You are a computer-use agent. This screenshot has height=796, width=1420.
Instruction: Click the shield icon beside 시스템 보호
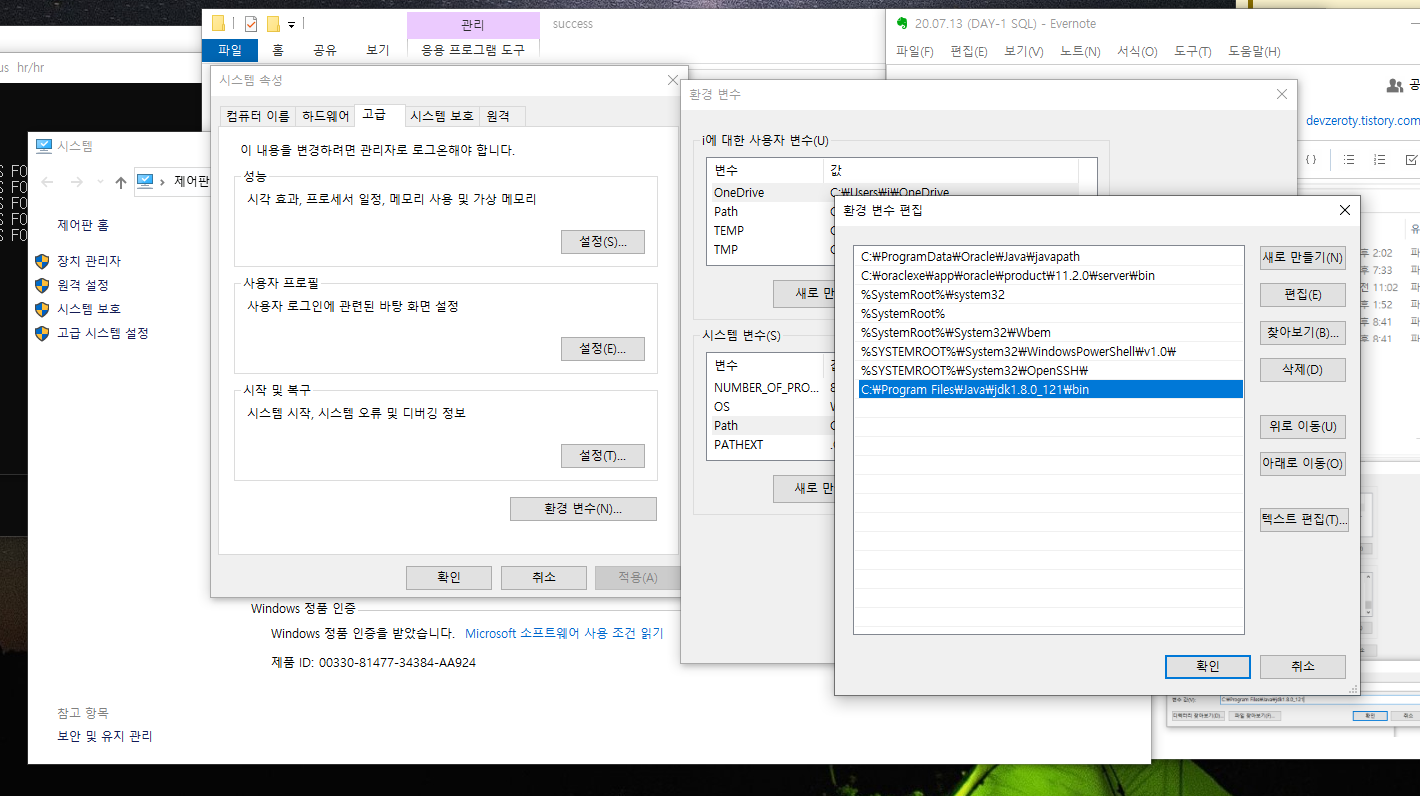42,309
